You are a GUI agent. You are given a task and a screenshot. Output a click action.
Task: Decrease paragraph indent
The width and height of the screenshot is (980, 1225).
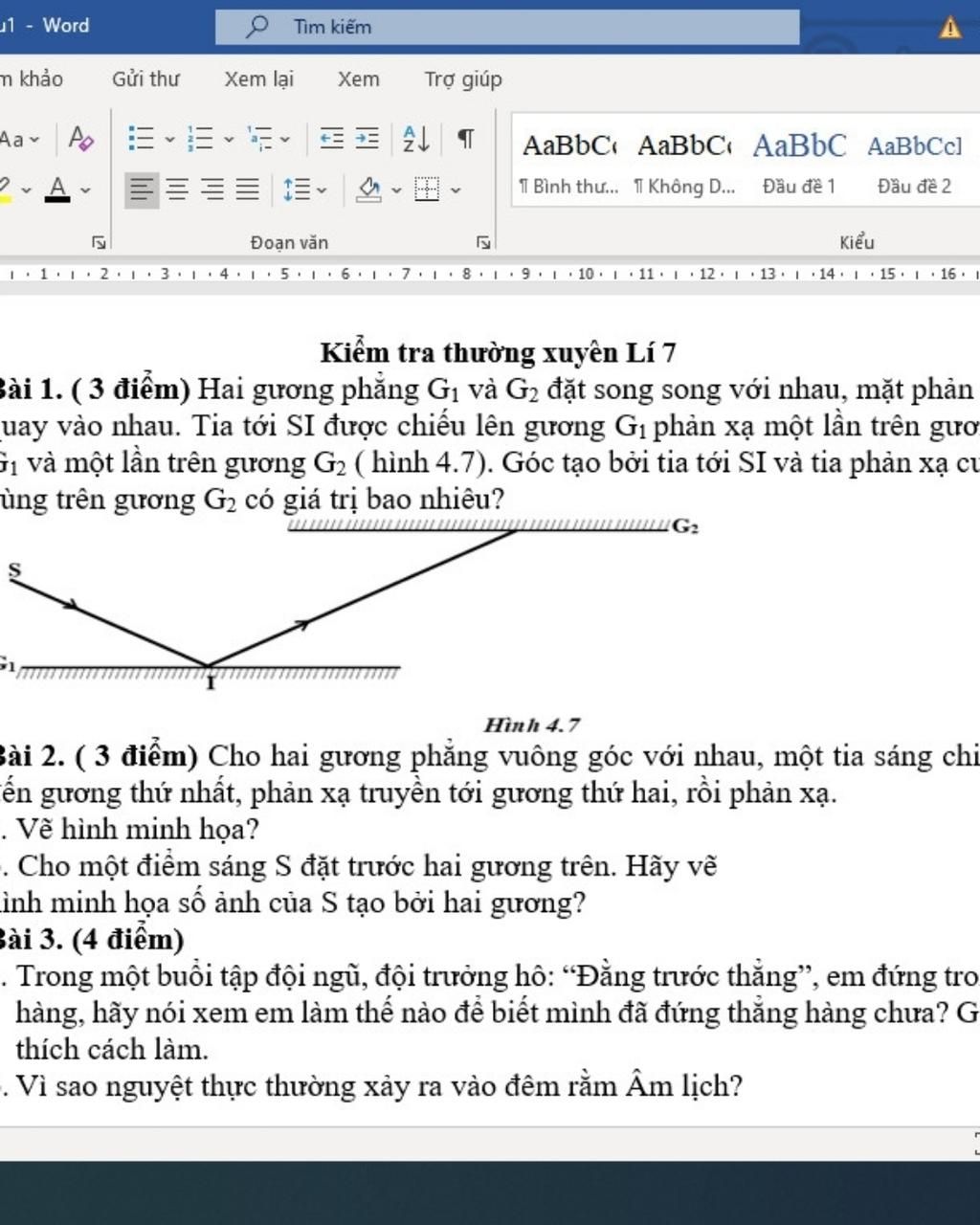pos(332,140)
